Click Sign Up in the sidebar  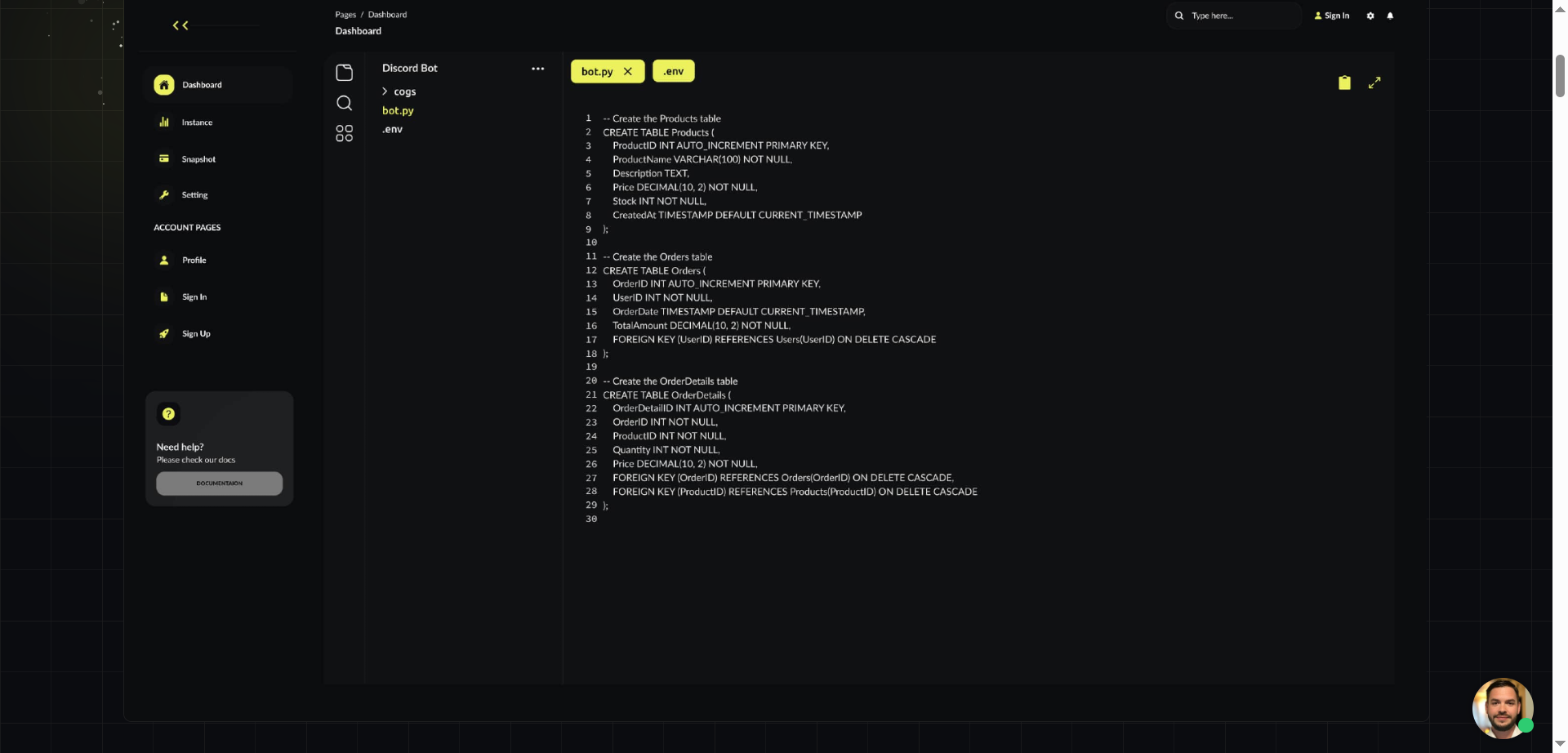click(195, 333)
